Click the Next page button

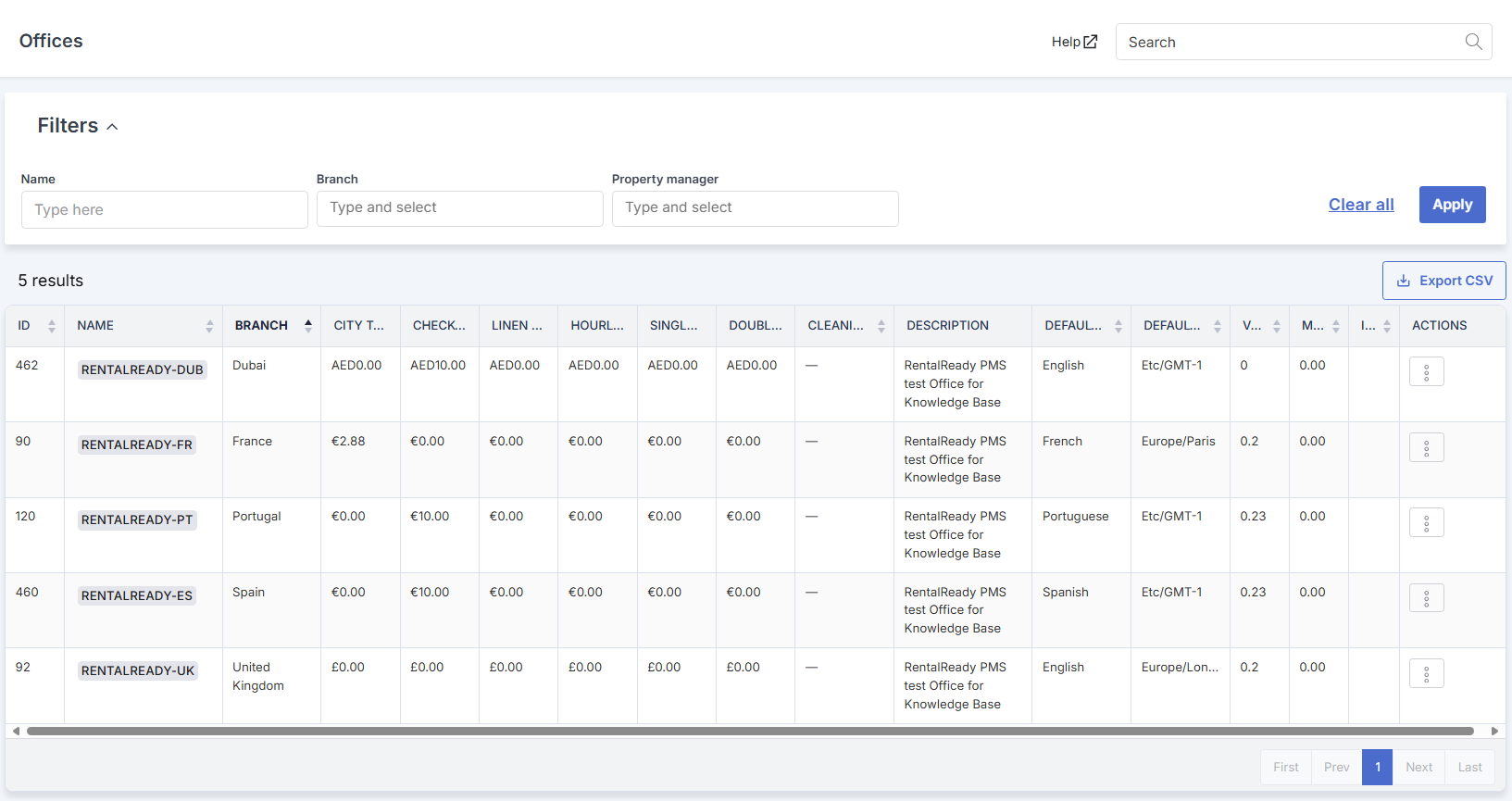1418,767
